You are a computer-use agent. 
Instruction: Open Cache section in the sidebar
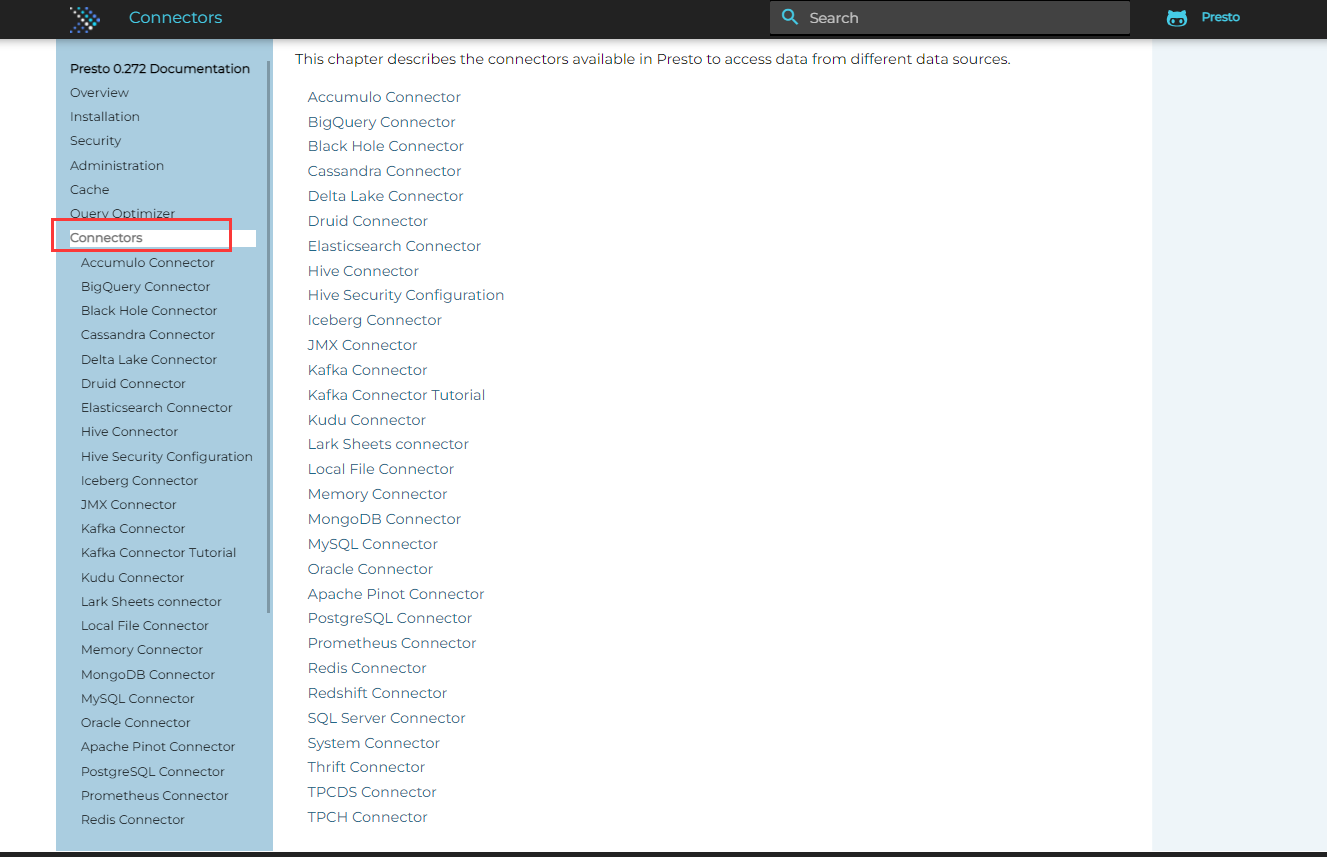coord(90,190)
